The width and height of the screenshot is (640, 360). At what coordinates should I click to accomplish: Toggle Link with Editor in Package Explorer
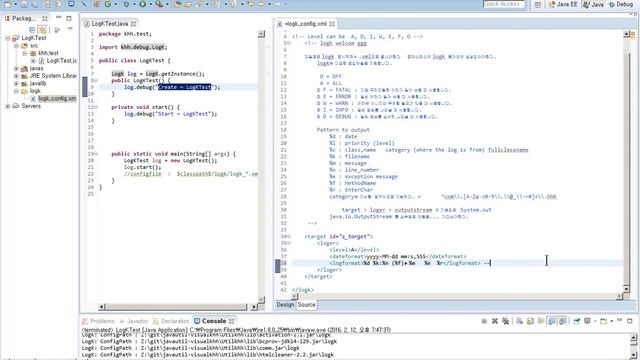tap(42, 29)
